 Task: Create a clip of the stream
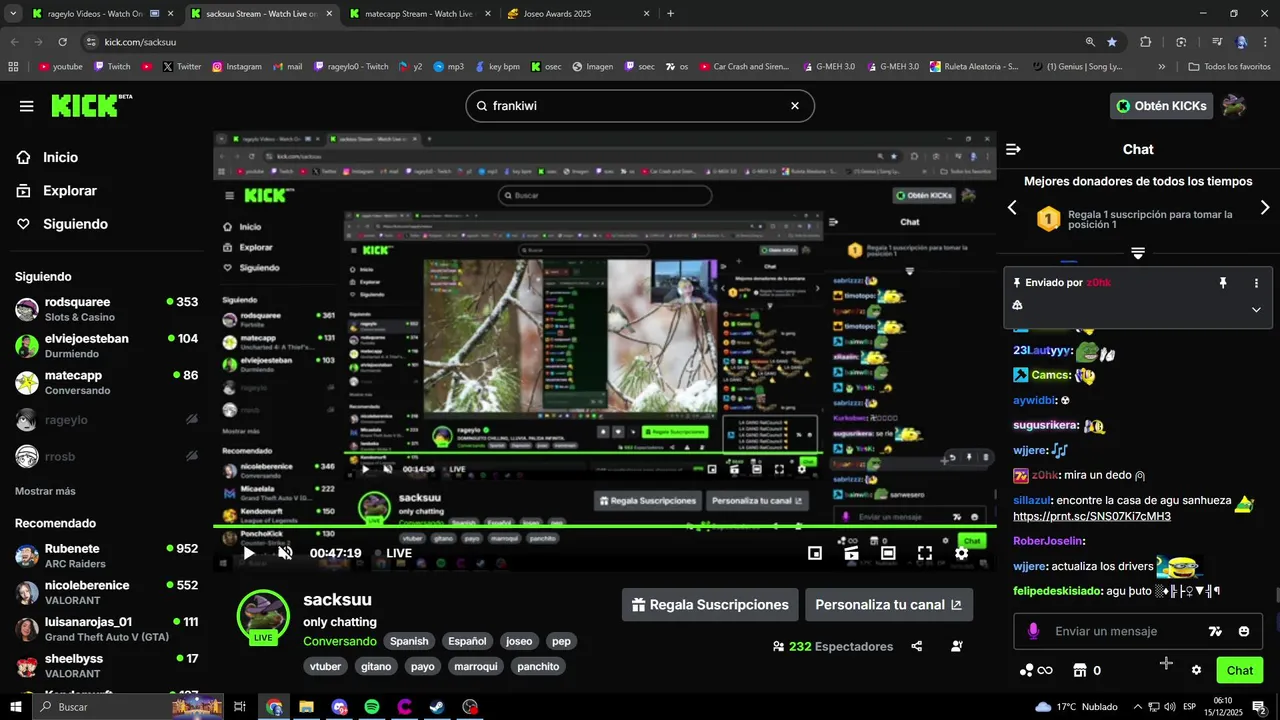tap(851, 553)
